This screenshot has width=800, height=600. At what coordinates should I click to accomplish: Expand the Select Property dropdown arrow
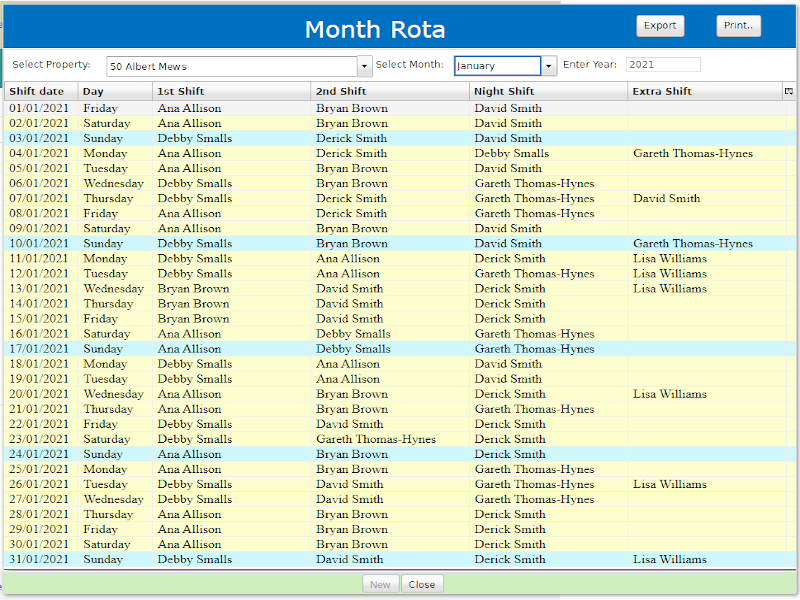click(x=364, y=66)
